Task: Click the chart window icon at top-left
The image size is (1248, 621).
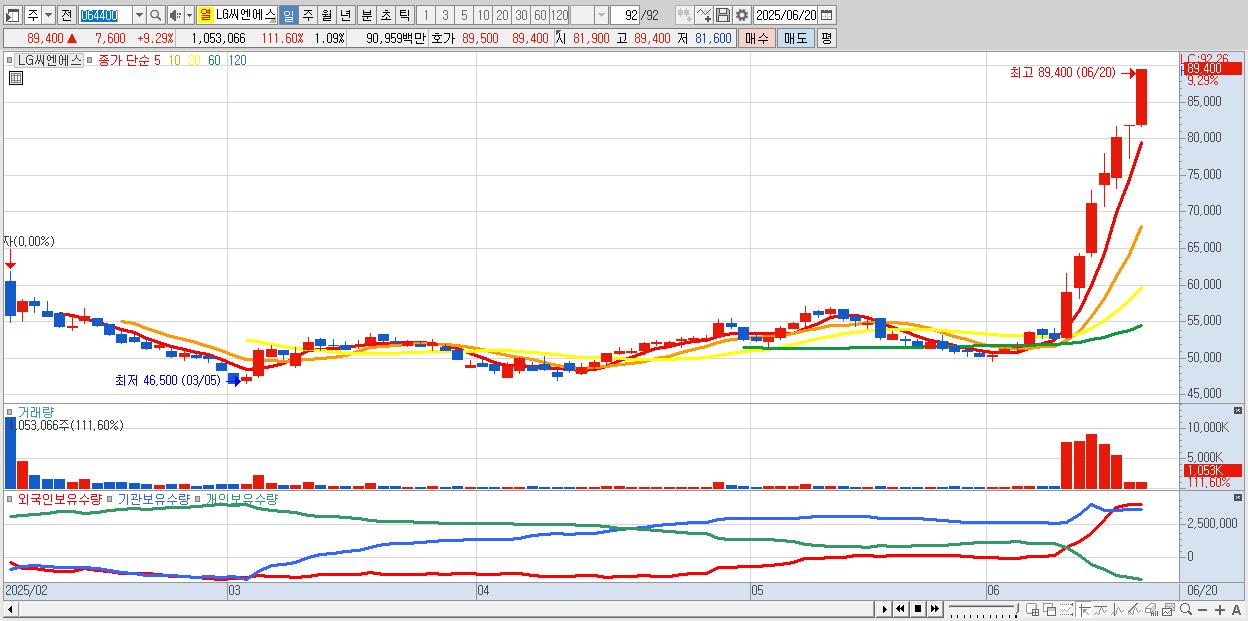Action: click(12, 15)
